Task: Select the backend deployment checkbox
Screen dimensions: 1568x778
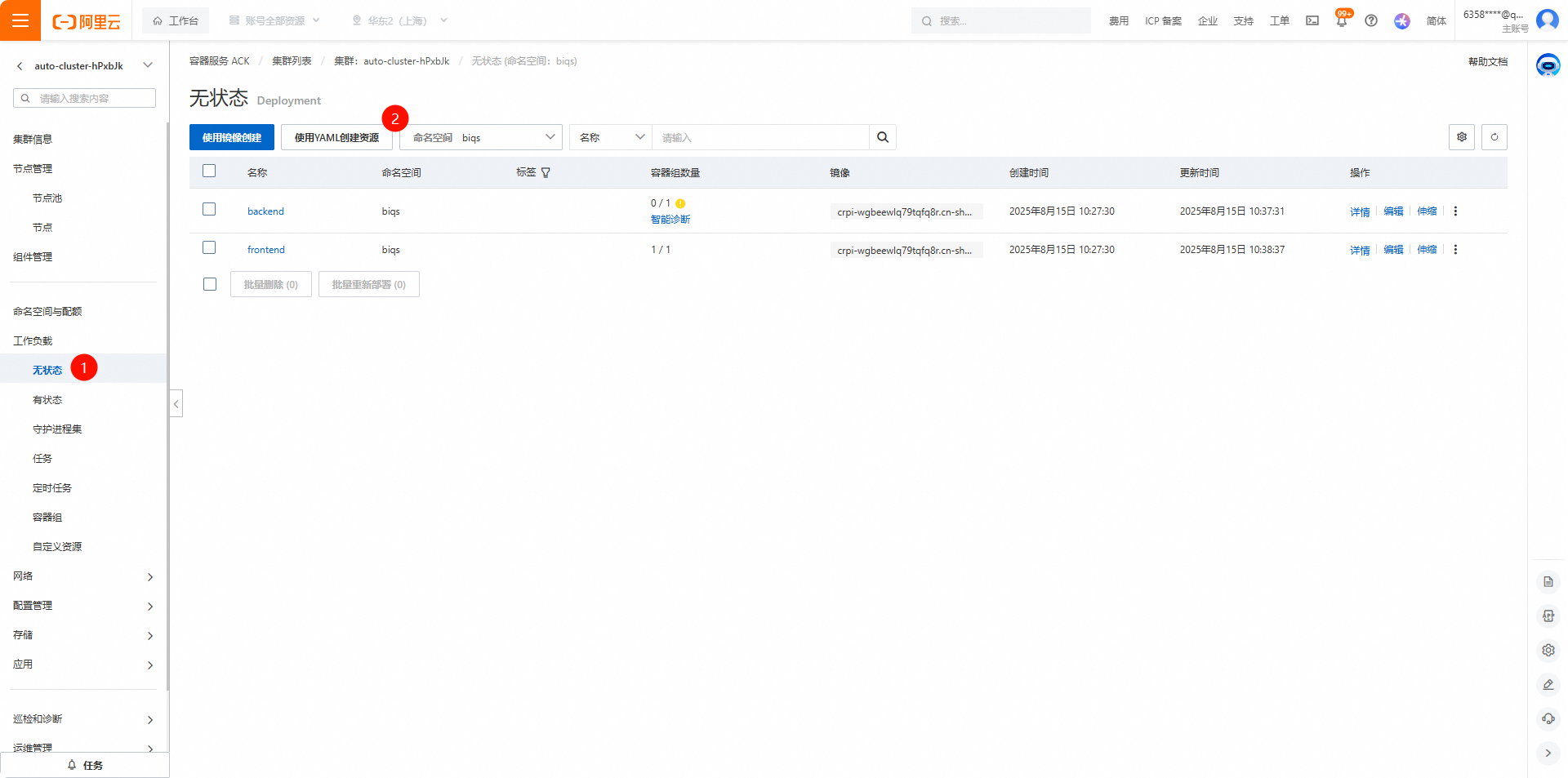Action: tap(209, 210)
